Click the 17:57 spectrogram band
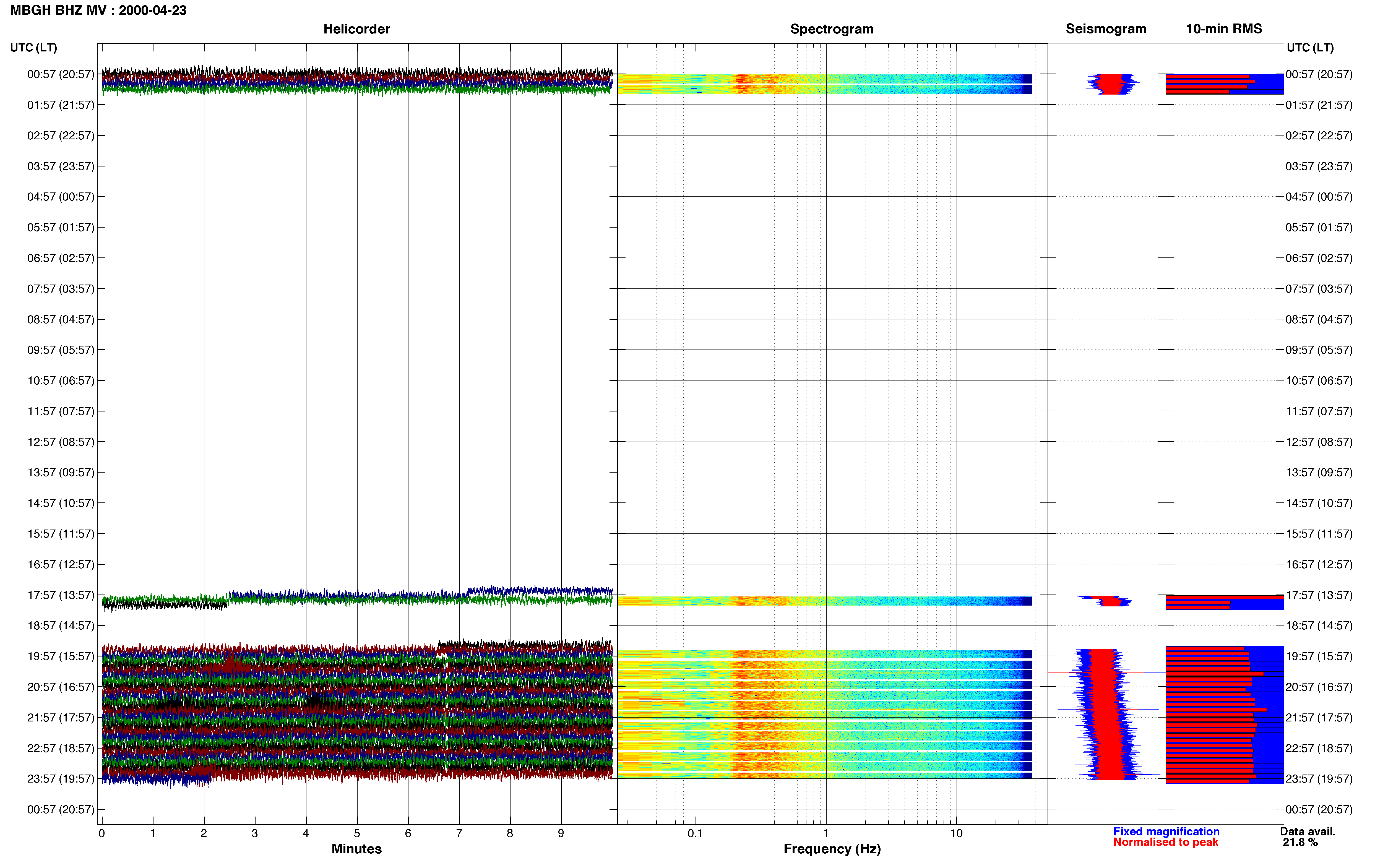Viewport: 1388px width, 868px height. (x=824, y=601)
